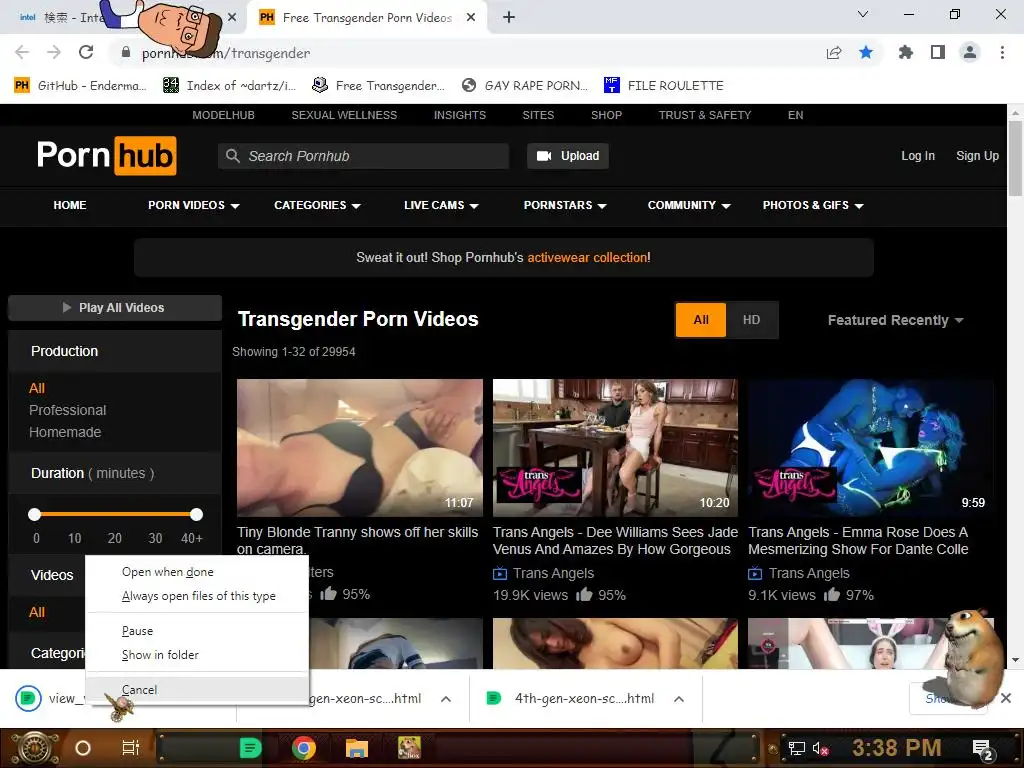The width and height of the screenshot is (1024, 768).
Task: Open the FILE ROULETTE bookmark
Action: click(x=664, y=86)
